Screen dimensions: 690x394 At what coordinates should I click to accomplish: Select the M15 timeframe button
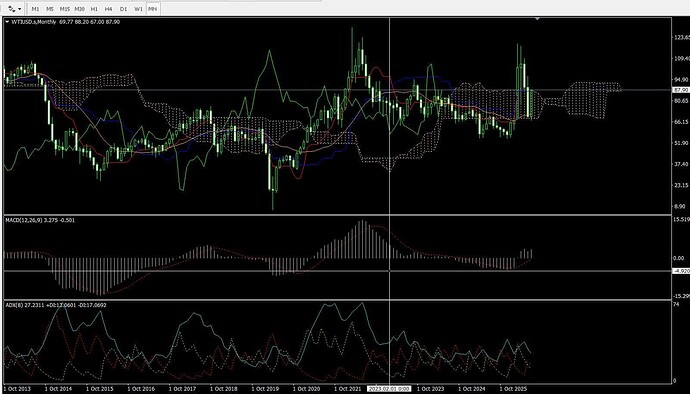click(65, 9)
